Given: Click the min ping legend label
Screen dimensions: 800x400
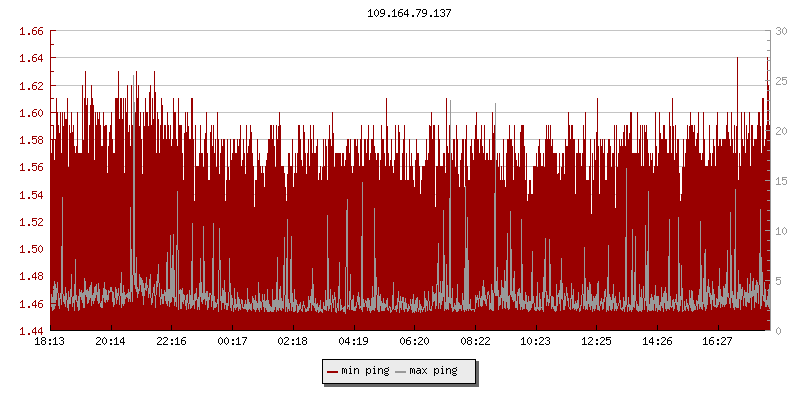Looking at the screenshot, I should coord(365,372).
